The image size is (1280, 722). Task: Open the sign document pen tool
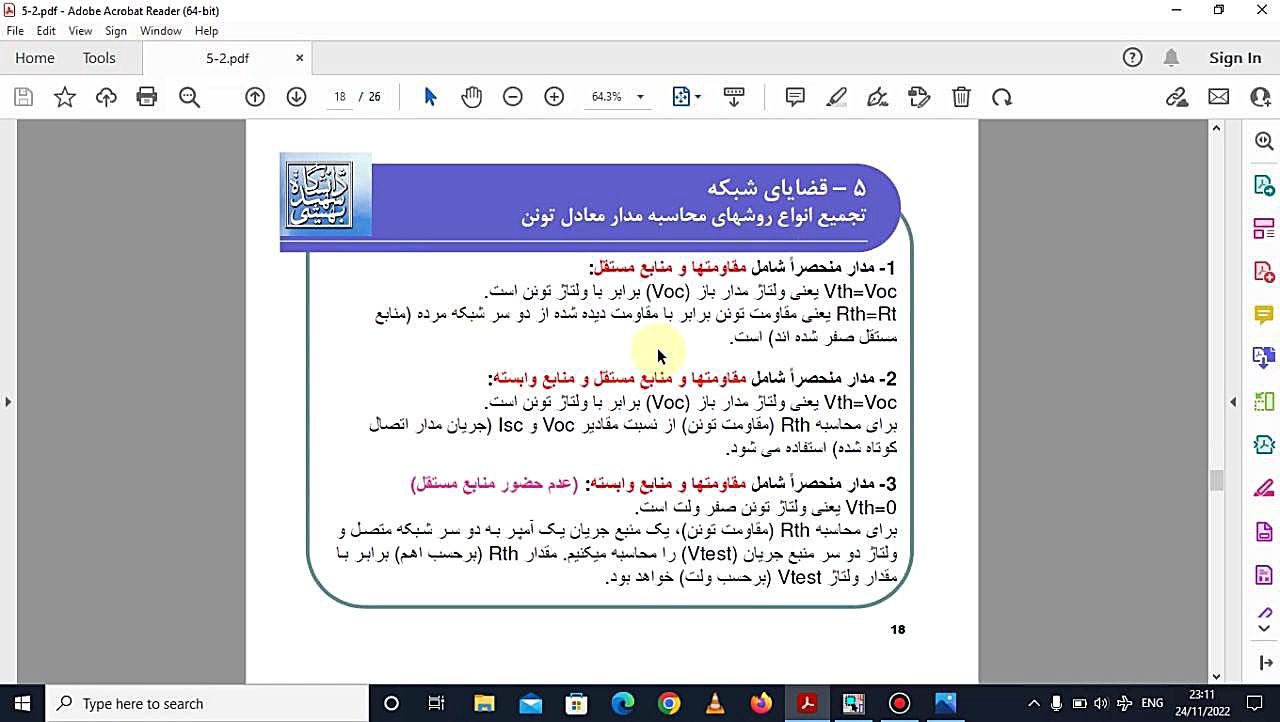pyautogui.click(x=878, y=97)
